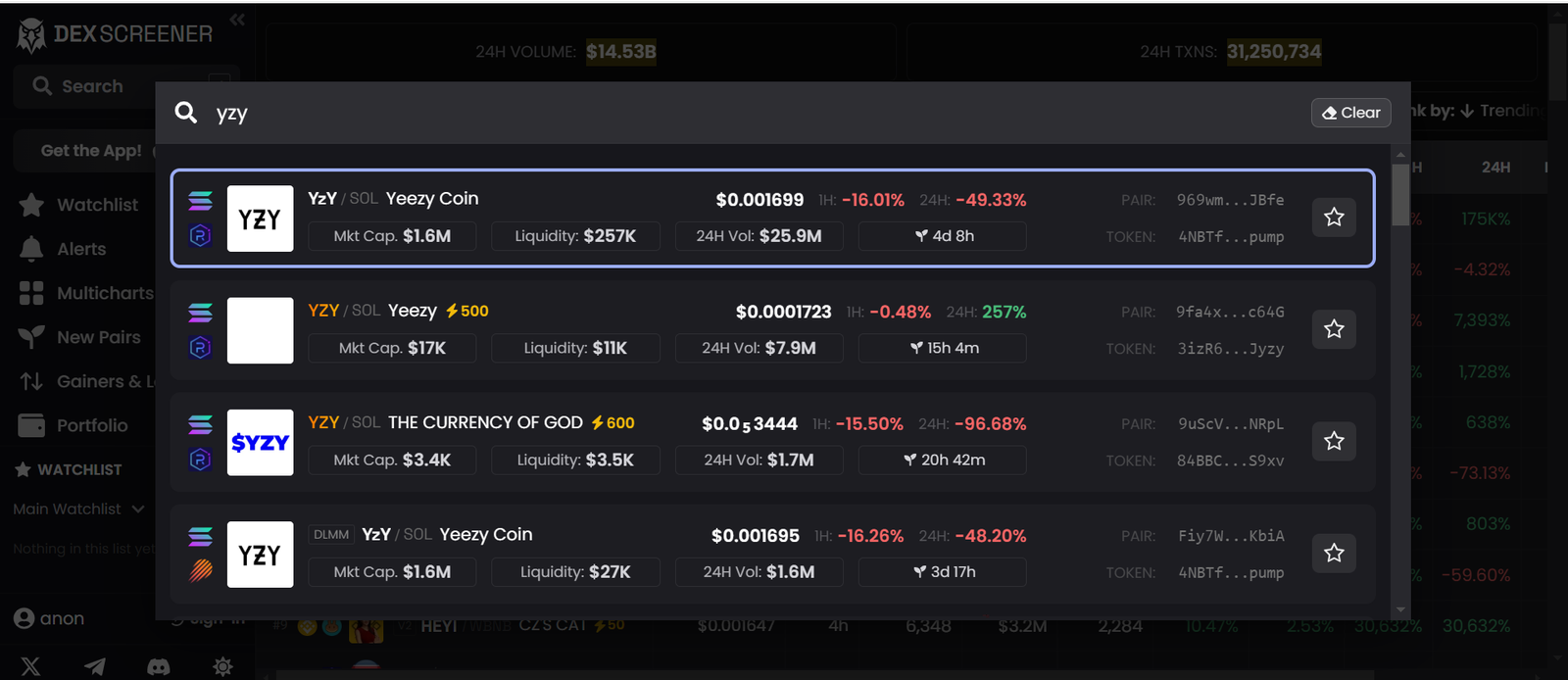This screenshot has width=1568, height=680.
Task: Open Multicharts via the grid icon
Action: coord(31,293)
